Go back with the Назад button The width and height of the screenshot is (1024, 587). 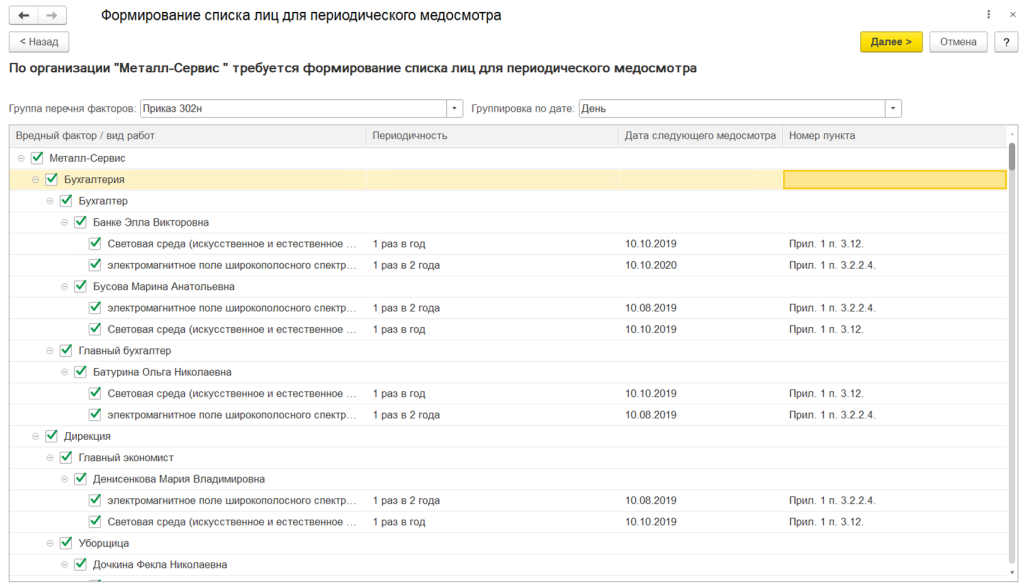pos(39,42)
